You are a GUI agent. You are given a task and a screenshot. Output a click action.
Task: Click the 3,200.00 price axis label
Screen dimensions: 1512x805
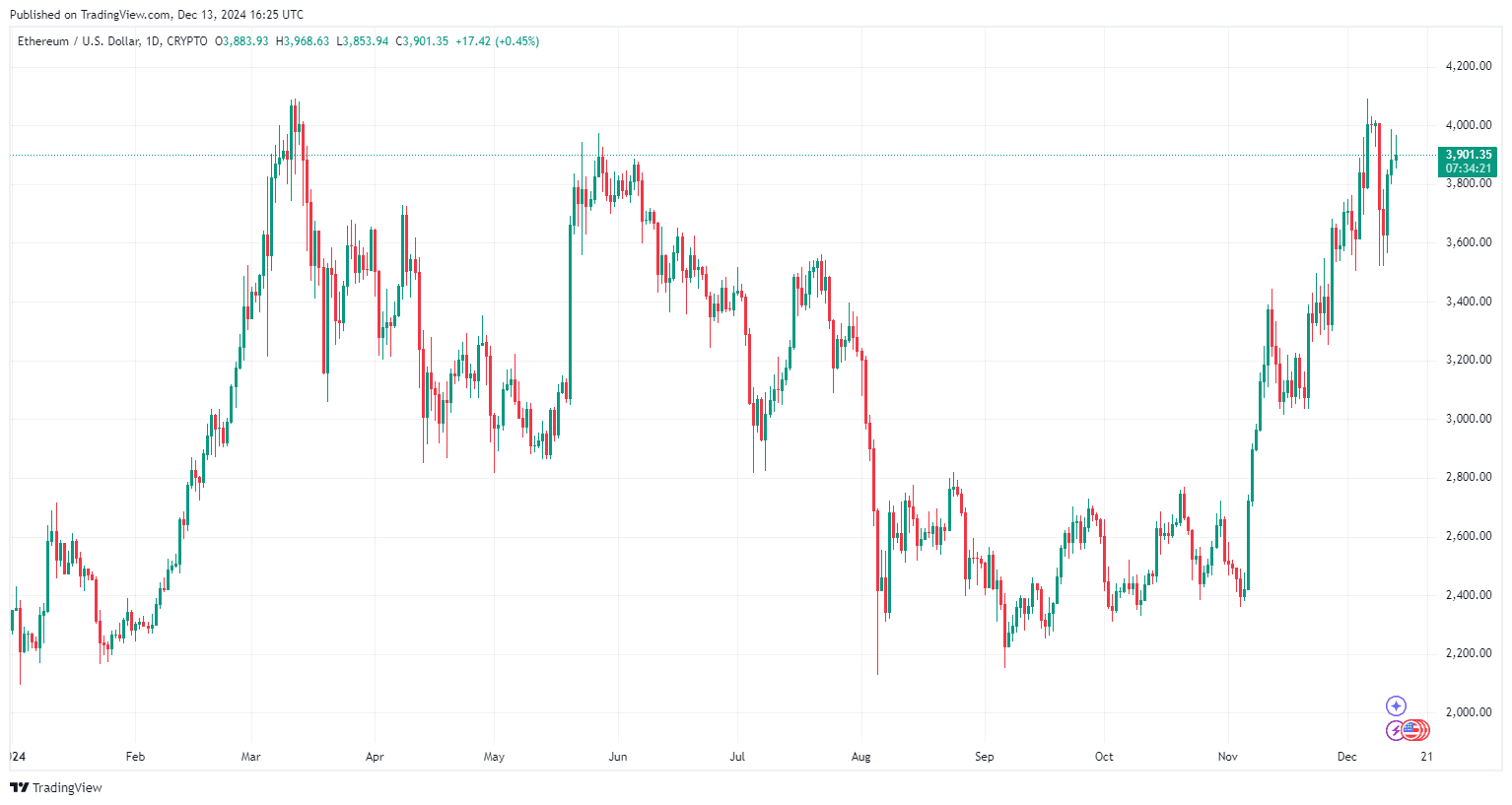[x=1469, y=360]
